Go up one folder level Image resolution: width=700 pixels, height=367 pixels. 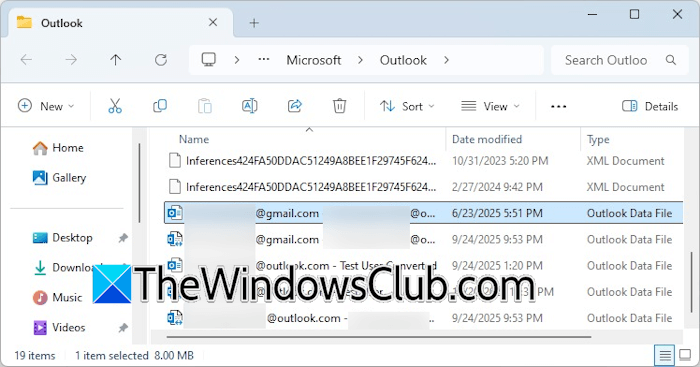(116, 60)
